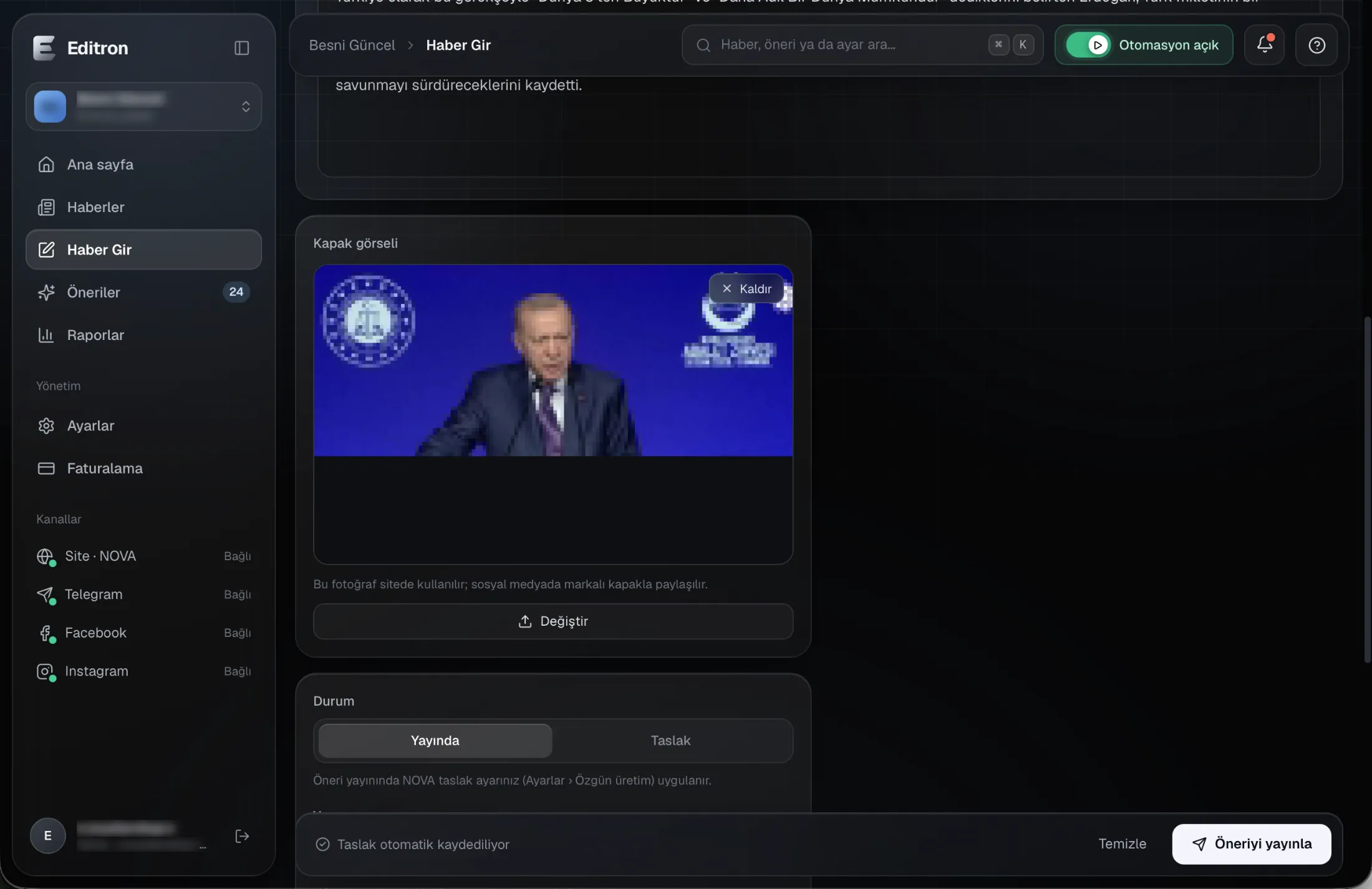Set status to Taslak
The height and width of the screenshot is (889, 1372).
[x=670, y=741]
